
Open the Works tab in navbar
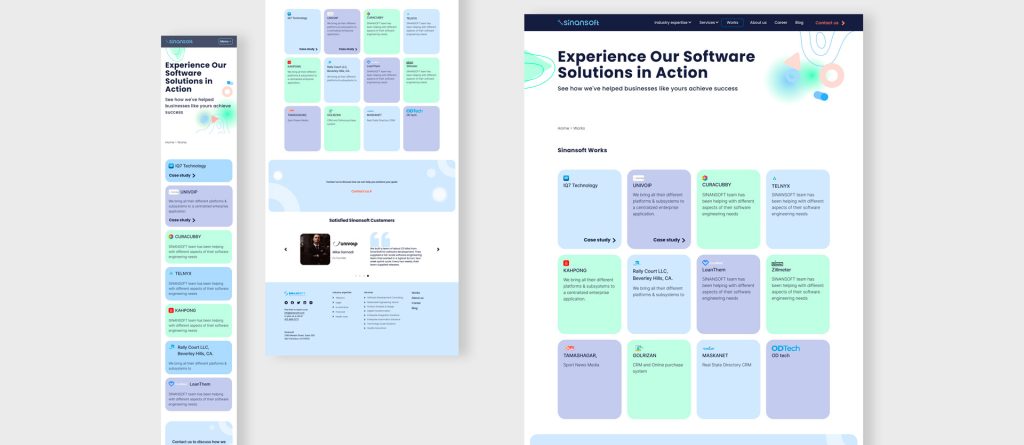point(733,22)
